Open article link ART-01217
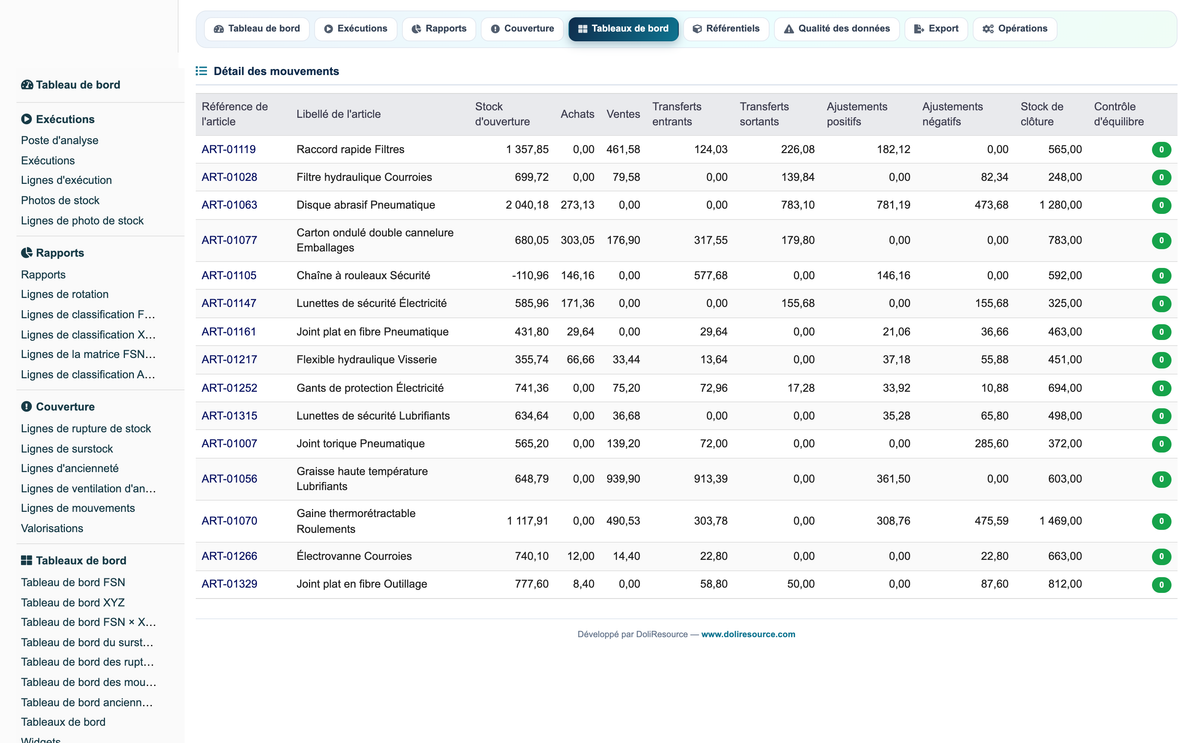1200x743 pixels. tap(229, 360)
